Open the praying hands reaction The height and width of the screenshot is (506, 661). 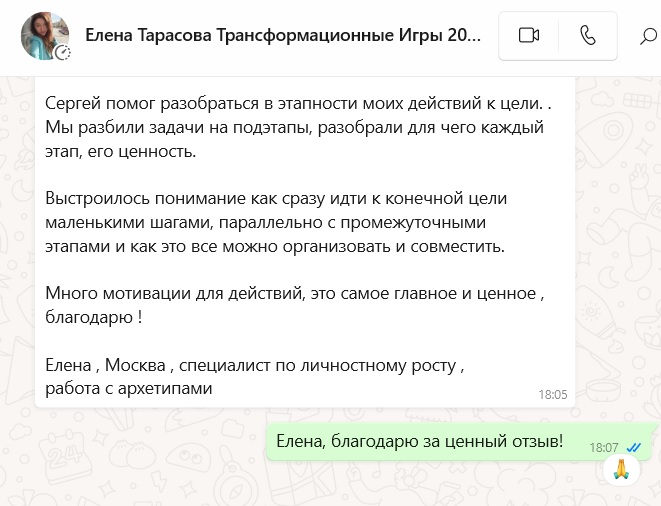(x=620, y=469)
